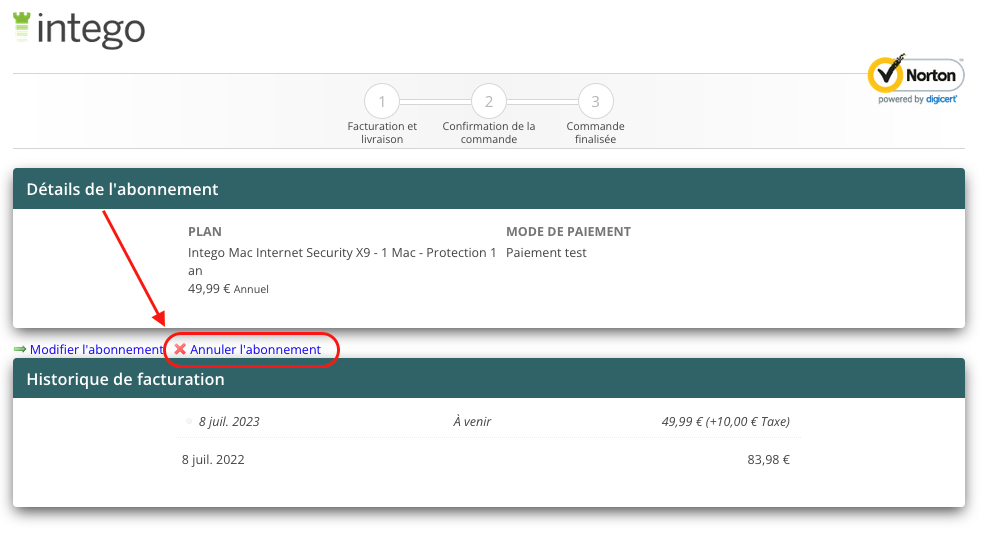Click the red X cancel icon

click(180, 349)
